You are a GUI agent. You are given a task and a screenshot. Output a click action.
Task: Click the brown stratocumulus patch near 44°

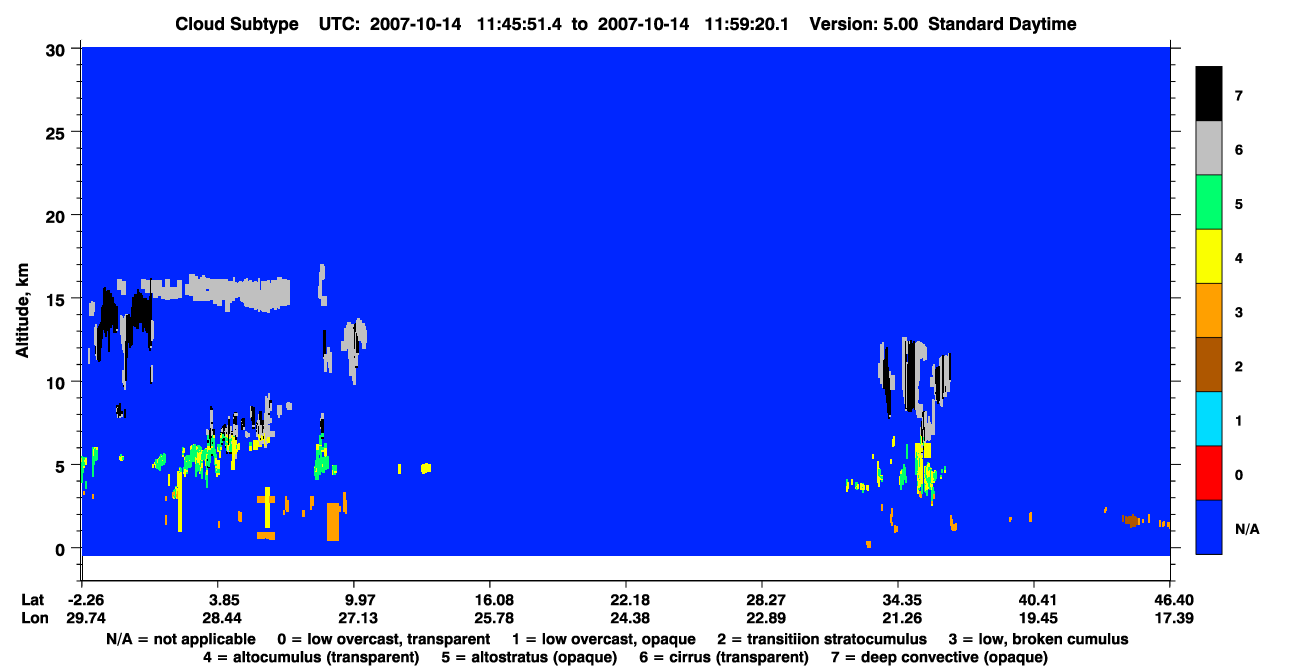(x=1131, y=520)
